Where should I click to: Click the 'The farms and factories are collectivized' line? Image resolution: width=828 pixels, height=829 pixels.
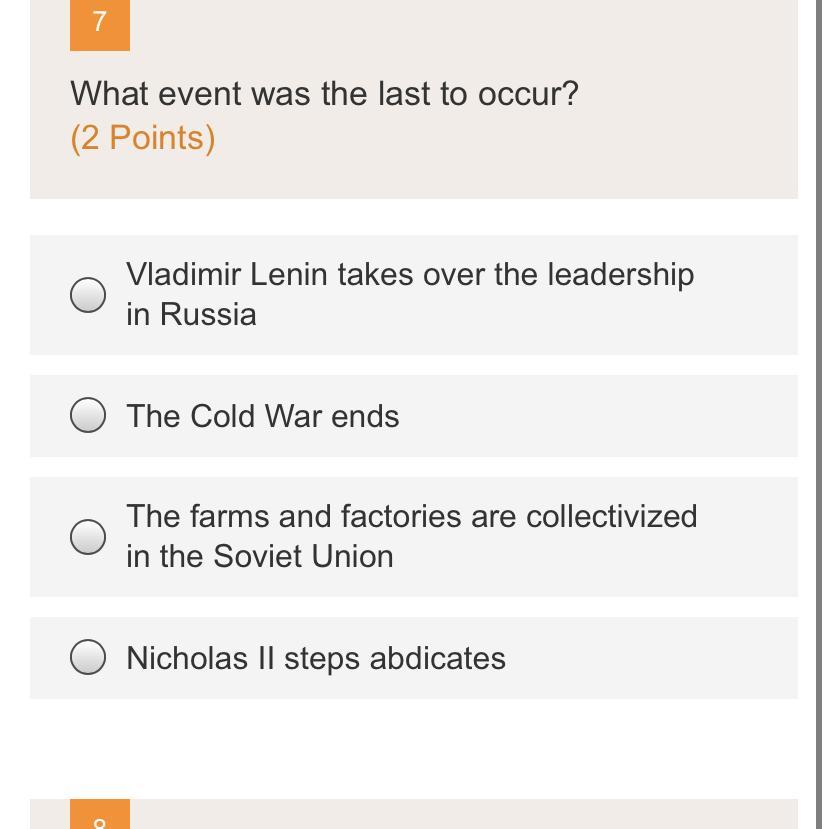click(x=411, y=516)
